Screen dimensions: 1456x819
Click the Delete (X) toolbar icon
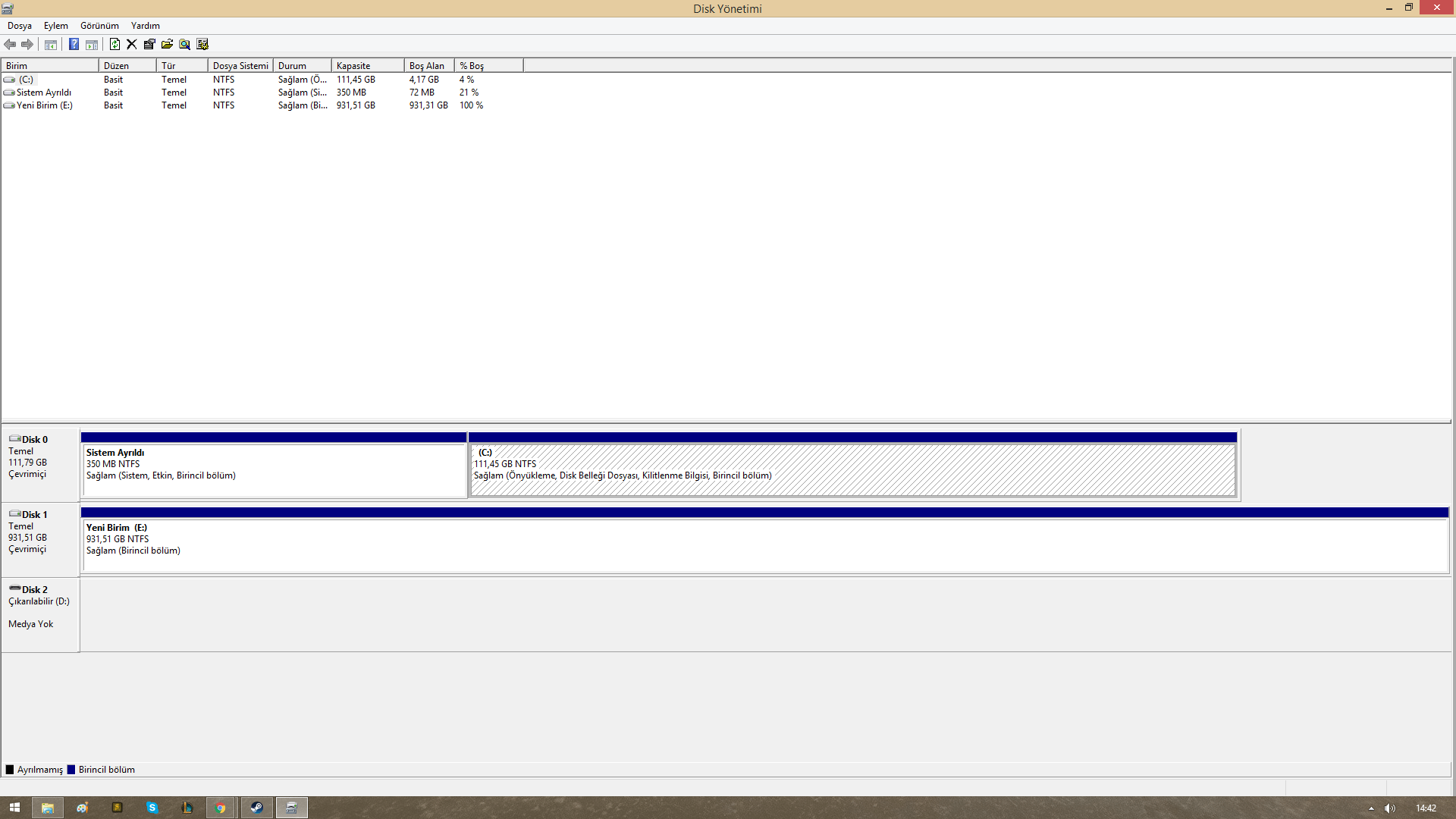point(132,44)
